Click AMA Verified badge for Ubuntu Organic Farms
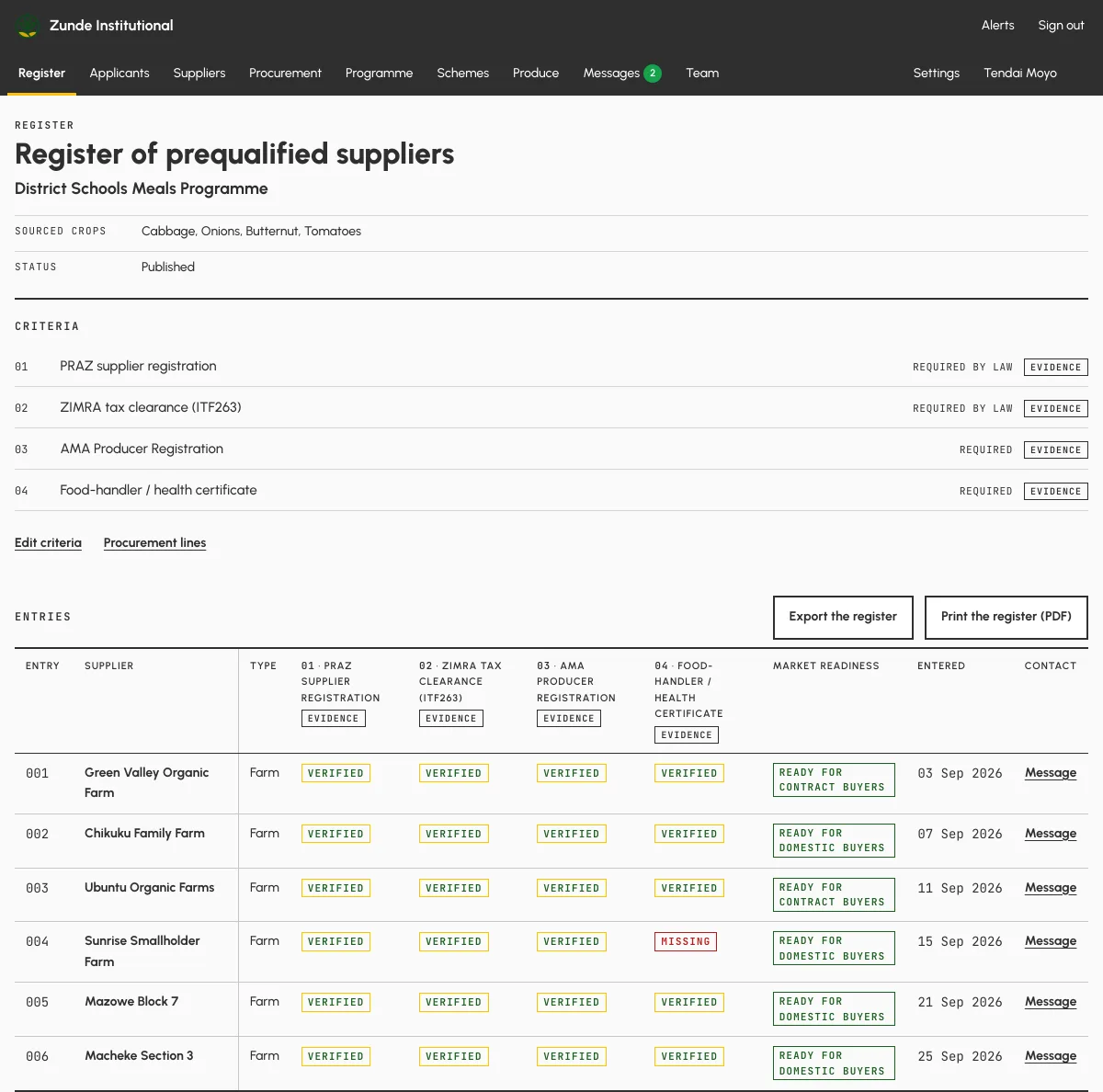1103x1092 pixels. [571, 888]
